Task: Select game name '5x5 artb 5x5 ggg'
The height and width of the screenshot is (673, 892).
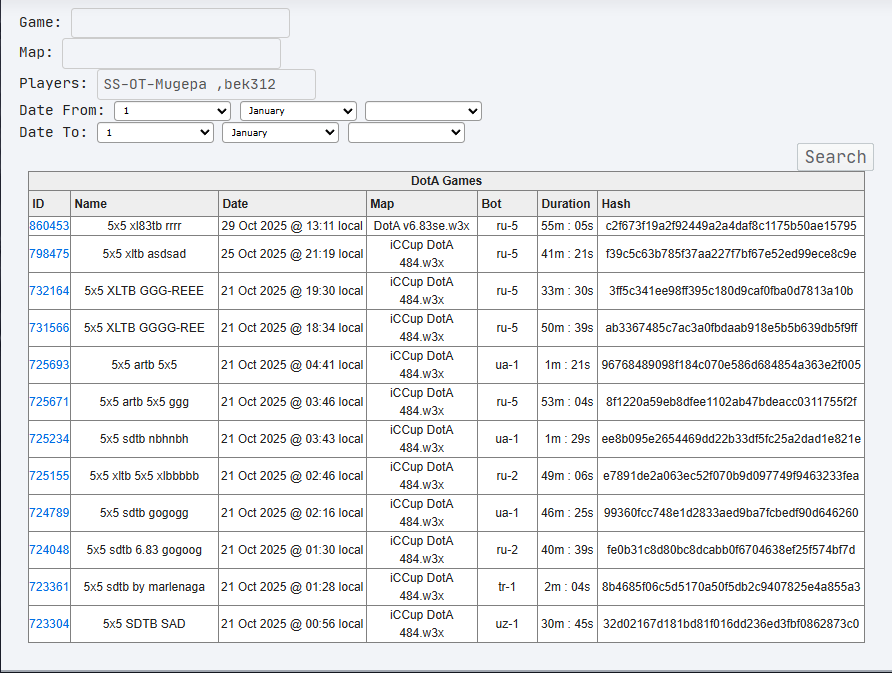Action: pos(144,402)
